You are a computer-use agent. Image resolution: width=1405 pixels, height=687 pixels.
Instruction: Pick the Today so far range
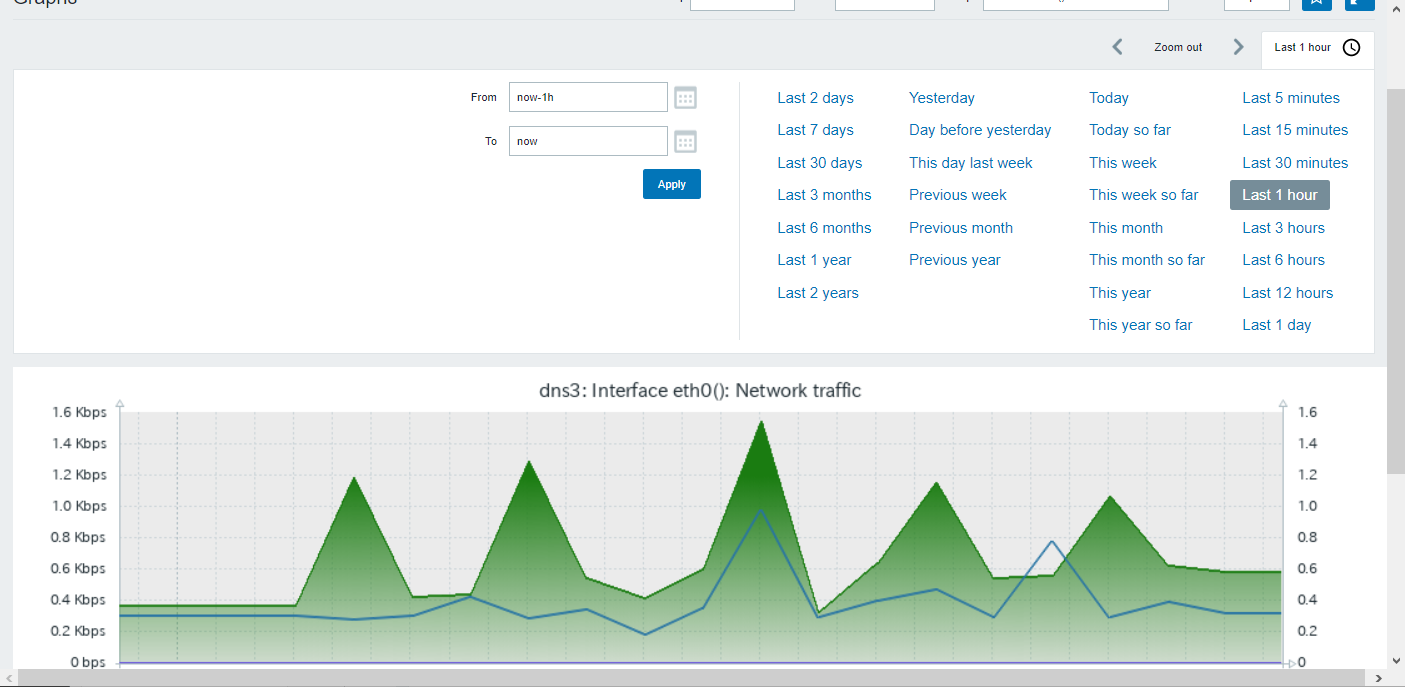tap(1129, 130)
